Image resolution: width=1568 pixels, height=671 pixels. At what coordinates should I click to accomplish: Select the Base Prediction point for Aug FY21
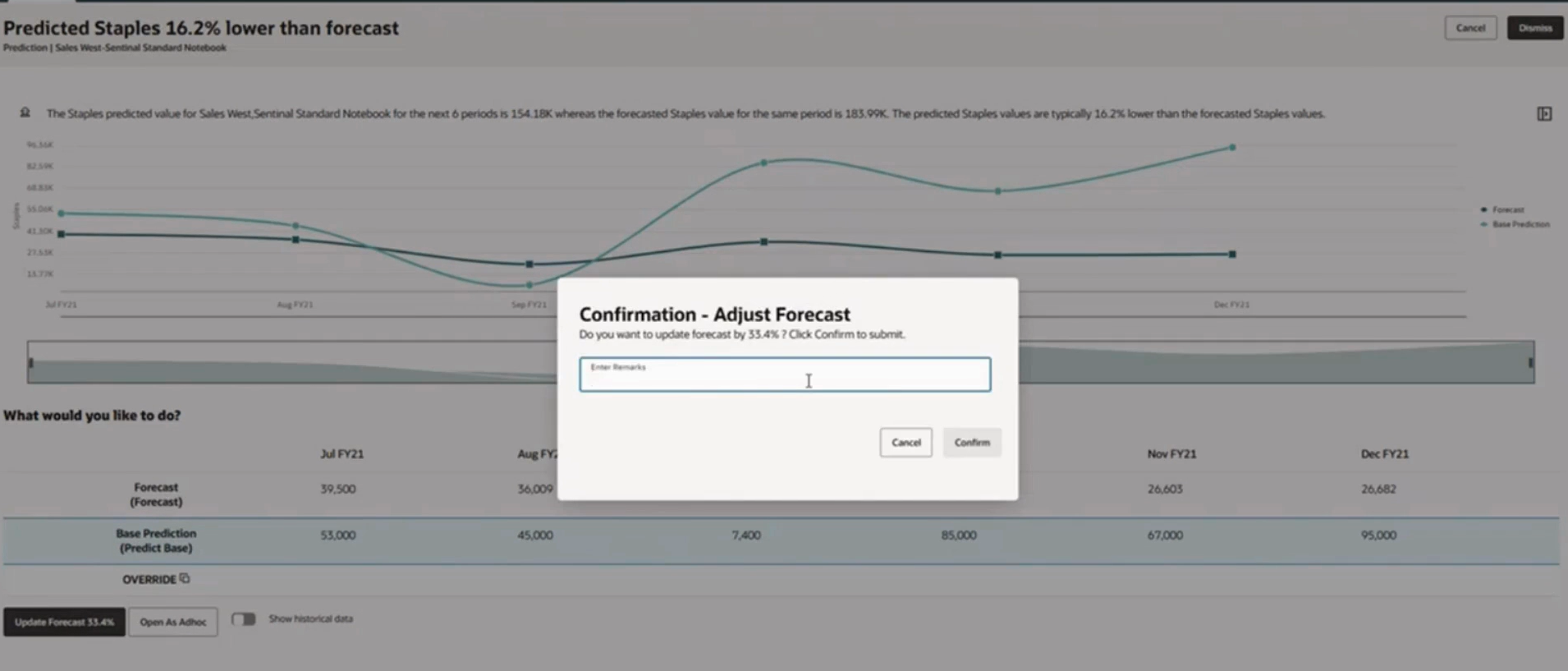click(x=296, y=226)
